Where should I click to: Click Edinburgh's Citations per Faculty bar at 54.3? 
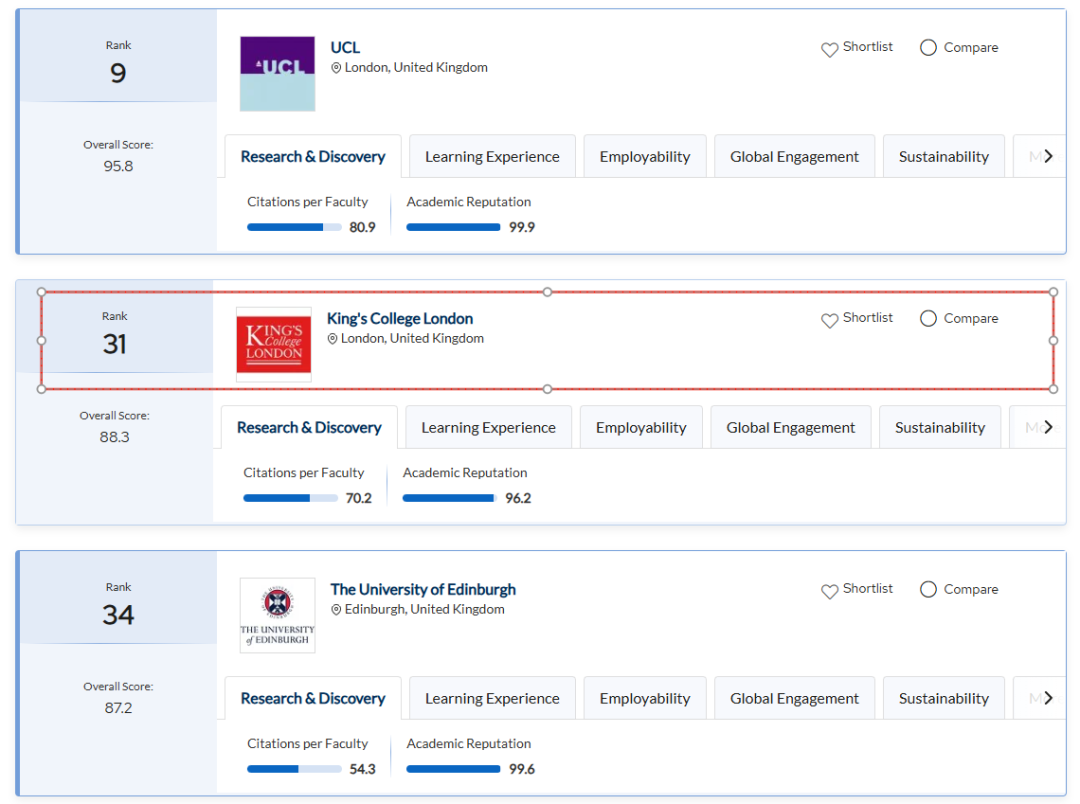(294, 769)
